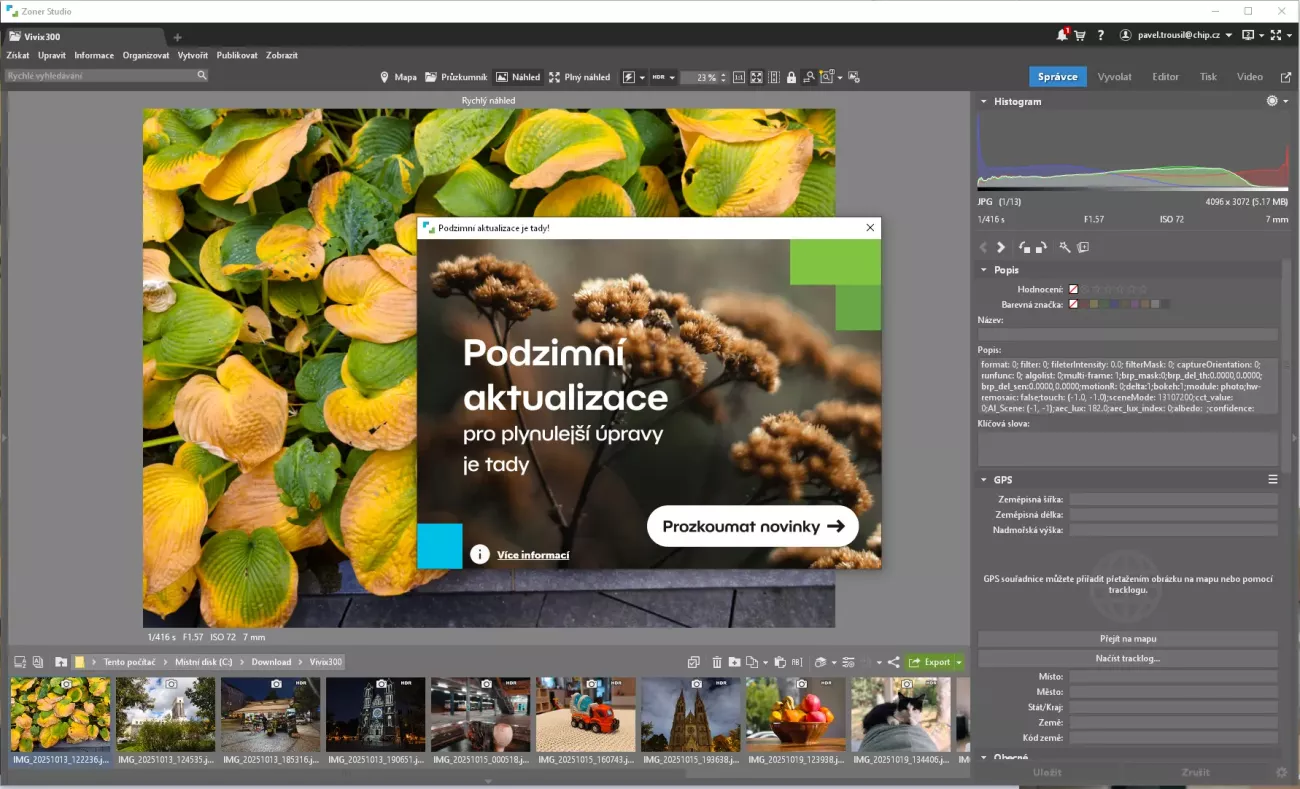Switch to Průzkumník browser view

click(x=456, y=77)
